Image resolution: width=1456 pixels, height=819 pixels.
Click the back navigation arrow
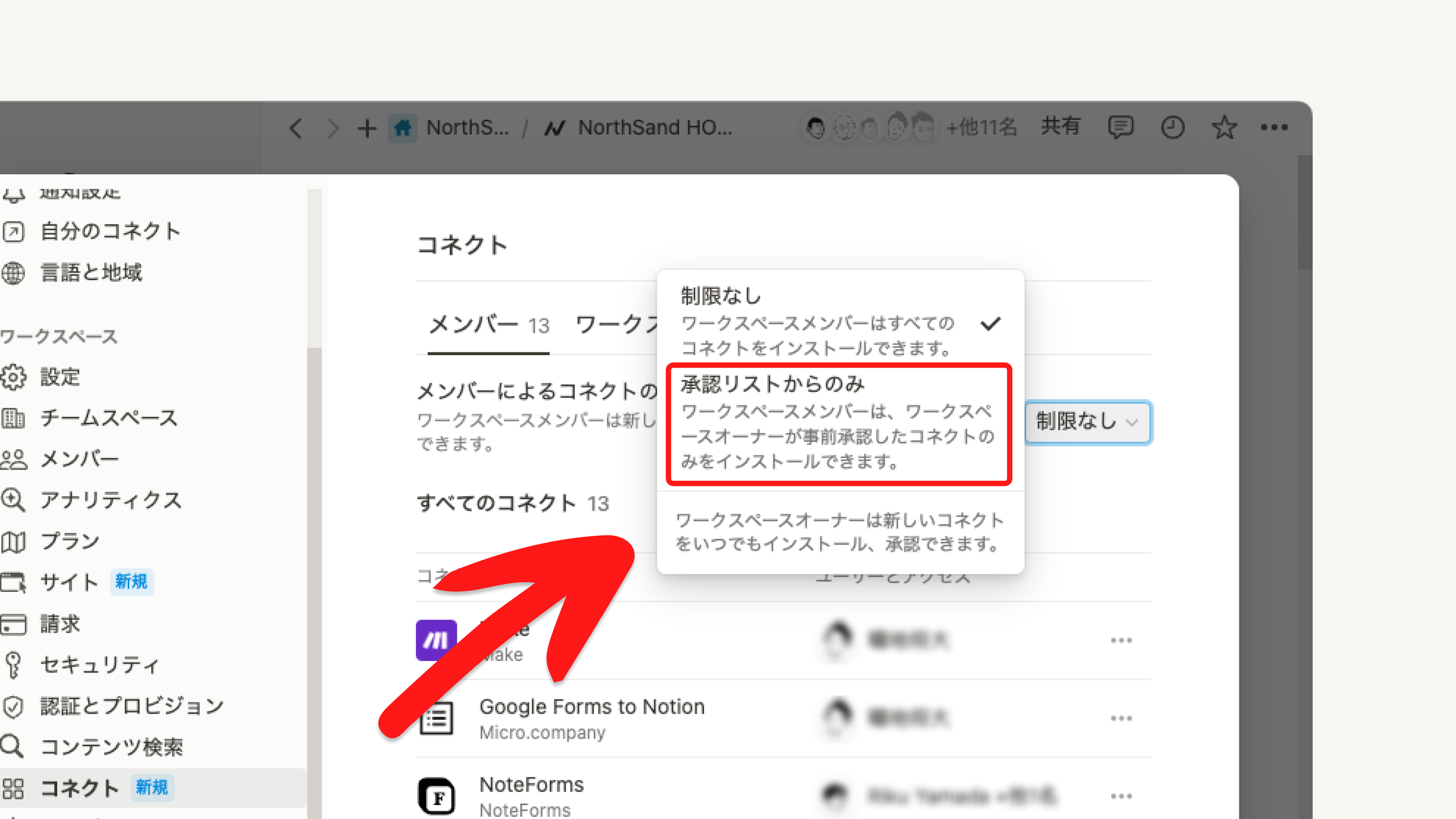pos(296,128)
